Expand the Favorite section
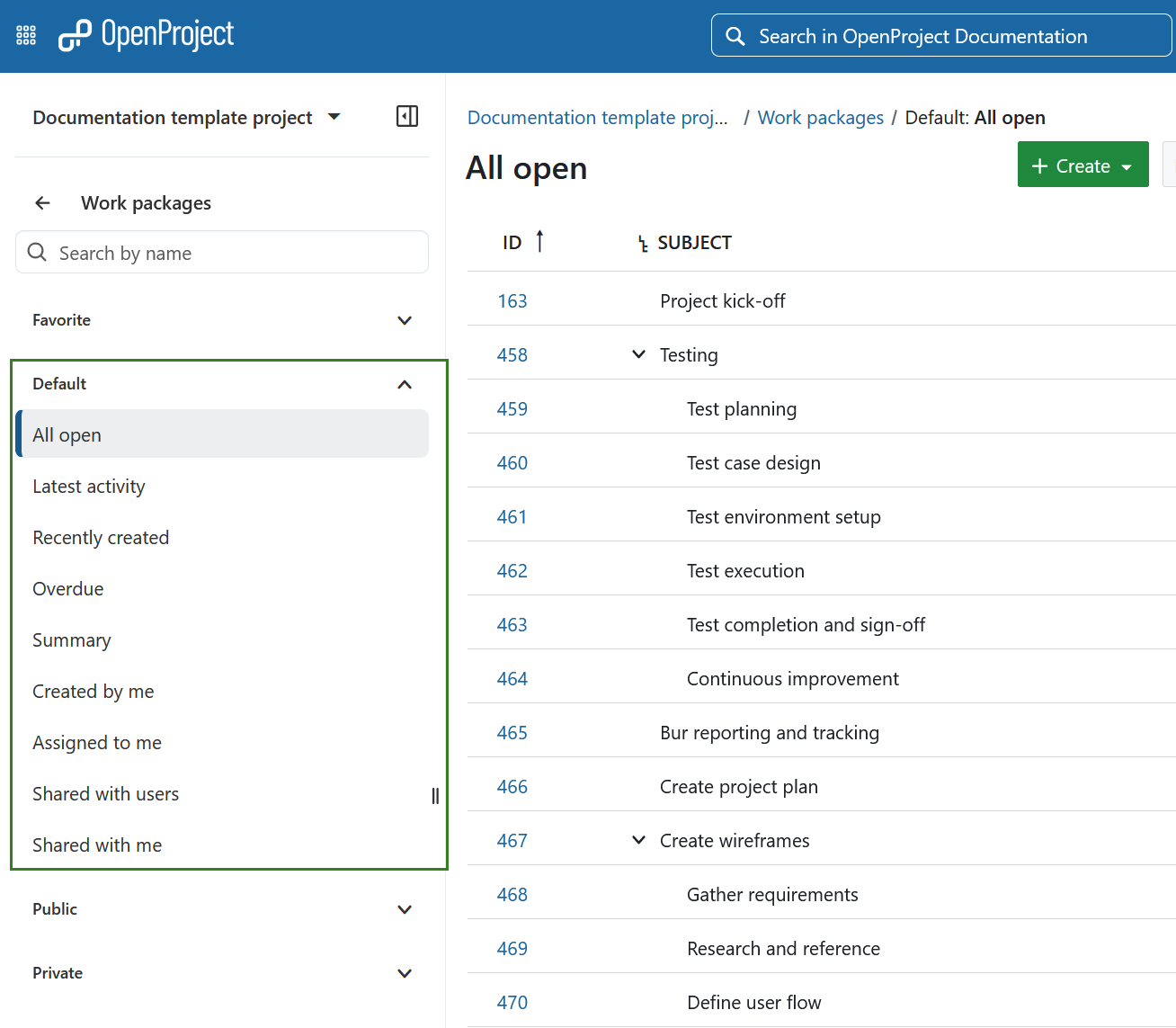The width and height of the screenshot is (1176, 1028). 405,320
